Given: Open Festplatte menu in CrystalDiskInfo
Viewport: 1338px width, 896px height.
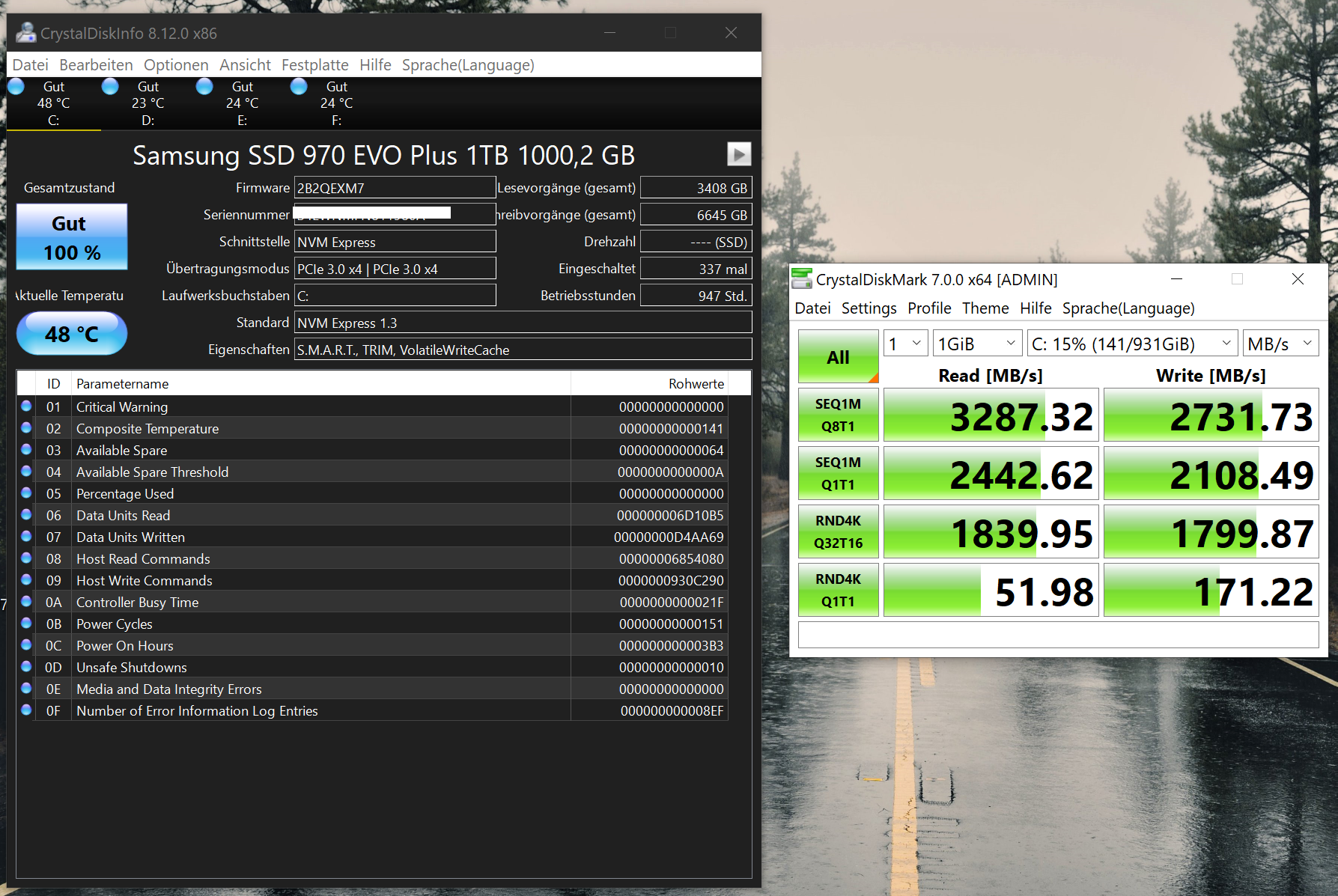Looking at the screenshot, I should click(x=315, y=65).
